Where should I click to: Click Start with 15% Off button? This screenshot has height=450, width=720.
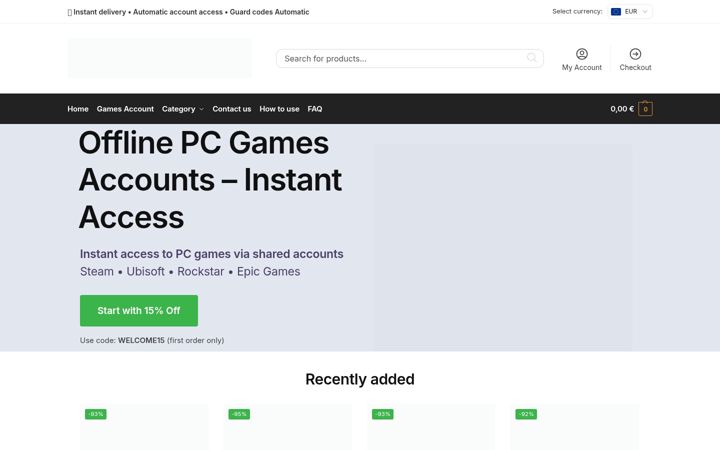click(139, 310)
